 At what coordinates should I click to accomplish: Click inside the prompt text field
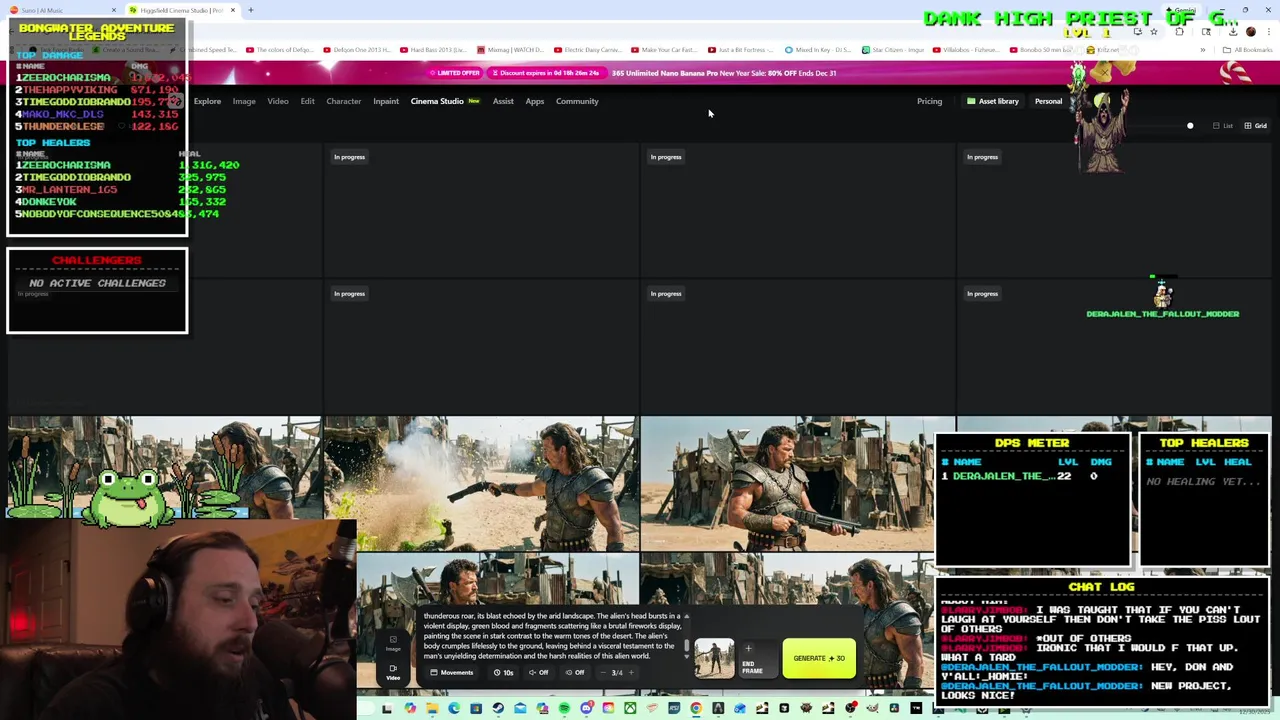pyautogui.click(x=551, y=636)
